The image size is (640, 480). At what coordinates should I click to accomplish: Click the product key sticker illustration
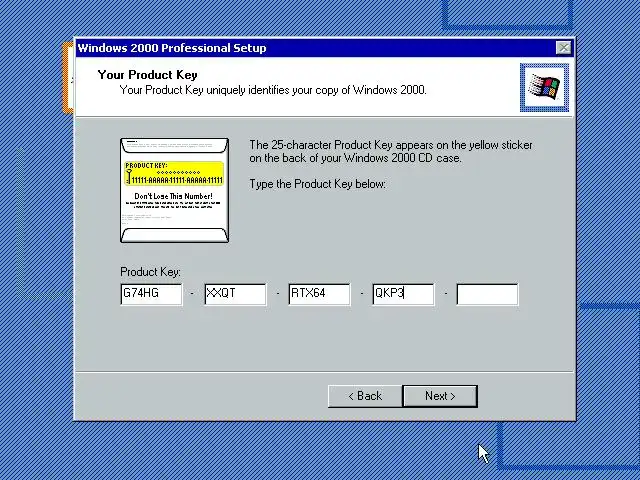coord(174,190)
